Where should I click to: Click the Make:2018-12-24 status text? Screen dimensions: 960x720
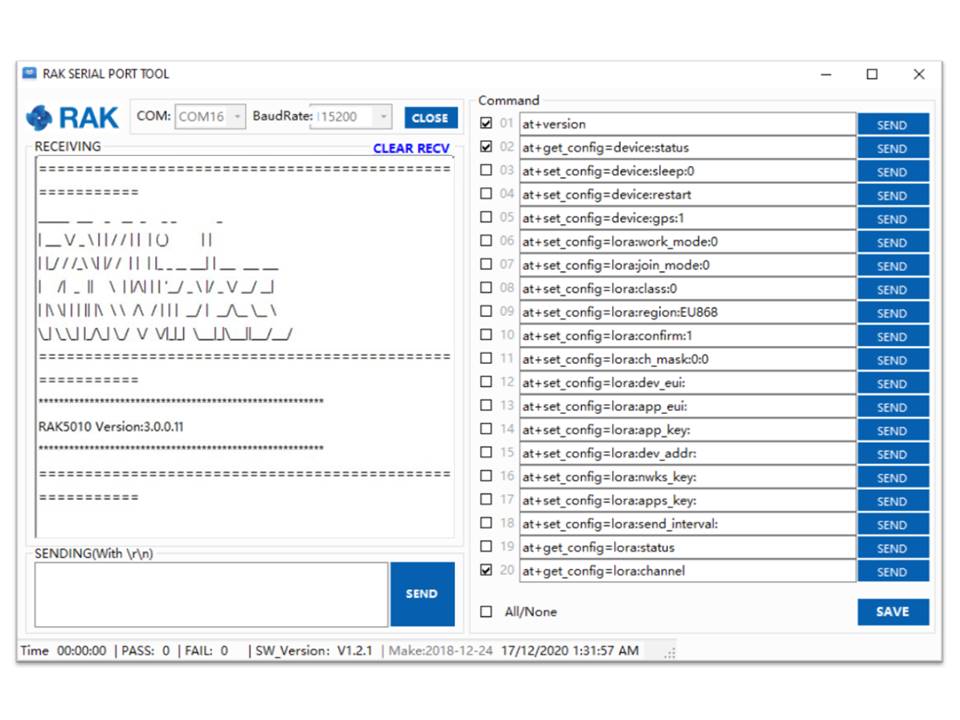coord(440,650)
